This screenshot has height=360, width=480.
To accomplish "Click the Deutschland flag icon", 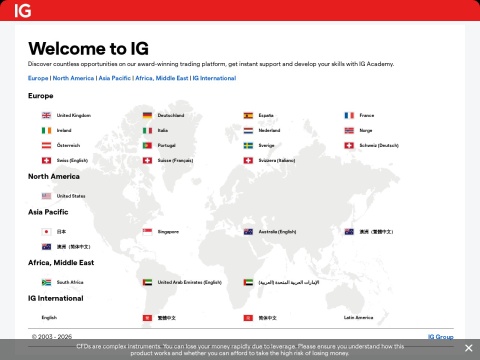I will click(x=147, y=115).
